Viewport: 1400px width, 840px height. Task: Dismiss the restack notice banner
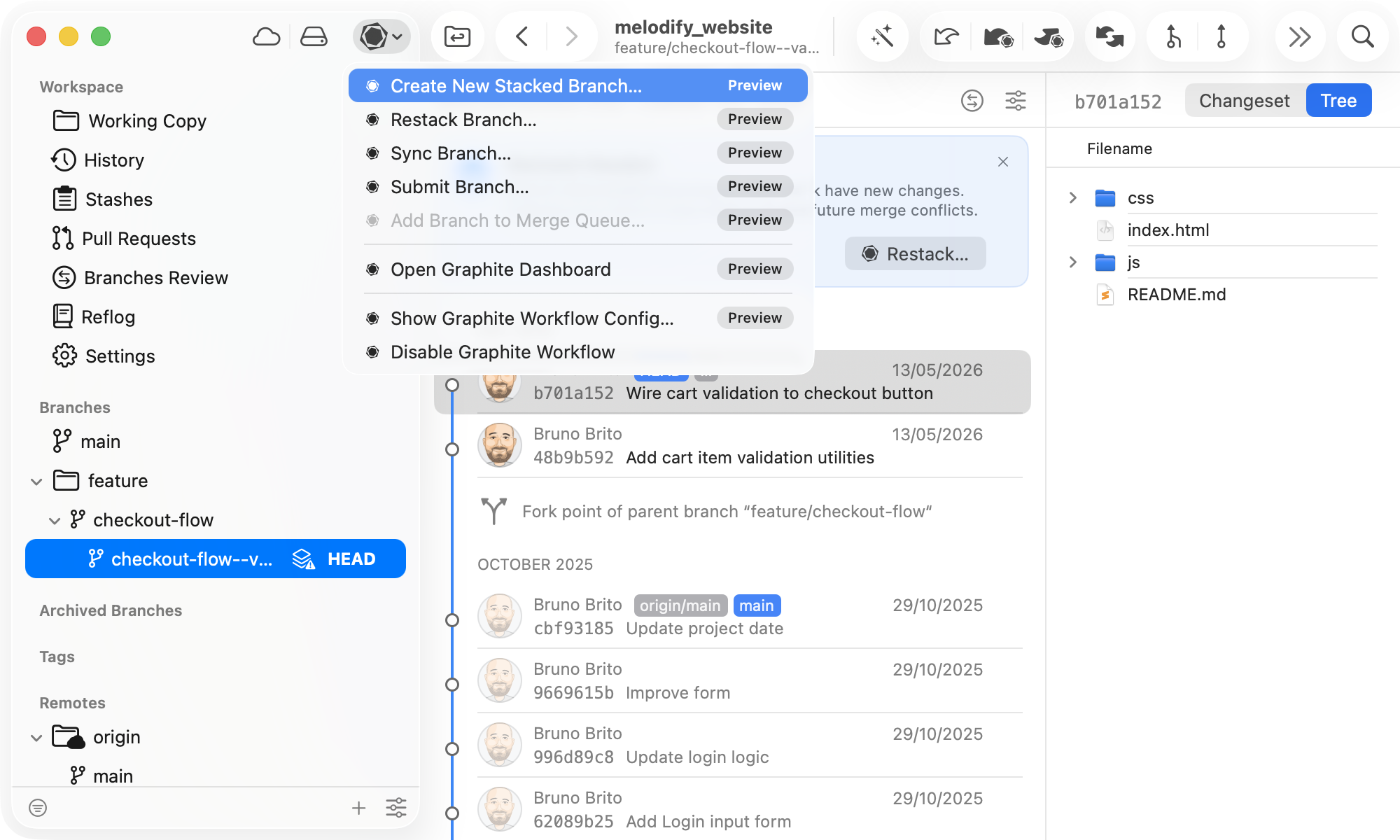coord(1003,162)
